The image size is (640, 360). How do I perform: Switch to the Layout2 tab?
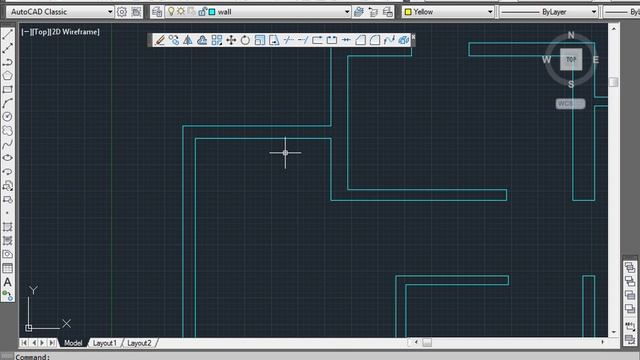point(139,343)
